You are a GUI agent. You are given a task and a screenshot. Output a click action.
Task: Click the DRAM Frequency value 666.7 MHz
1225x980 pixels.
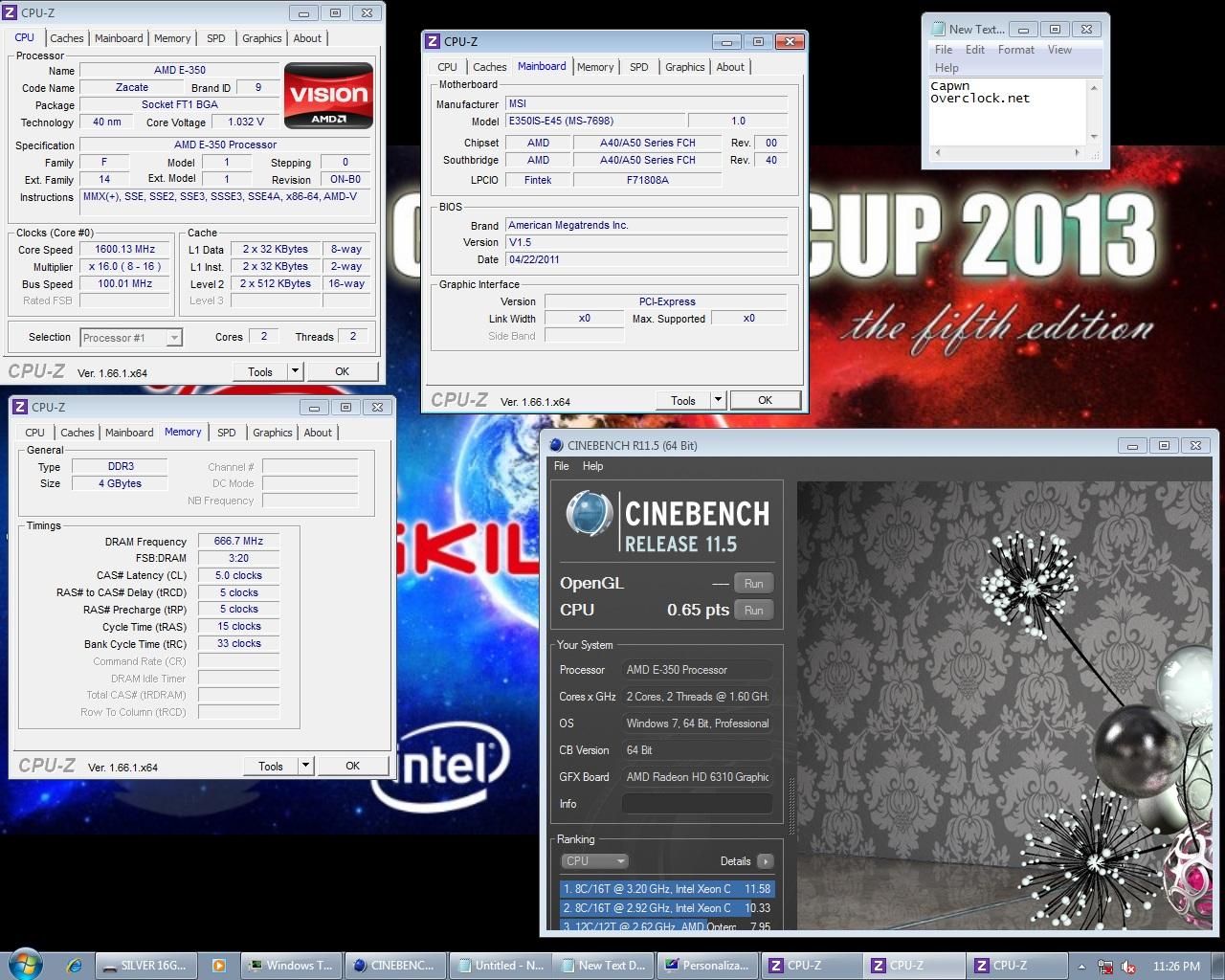(x=238, y=541)
